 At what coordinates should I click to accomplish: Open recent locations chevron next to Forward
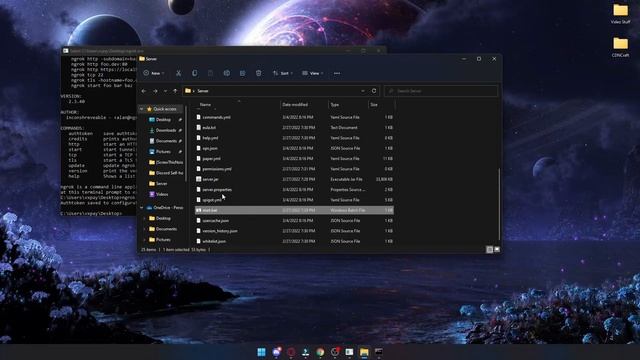point(165,91)
